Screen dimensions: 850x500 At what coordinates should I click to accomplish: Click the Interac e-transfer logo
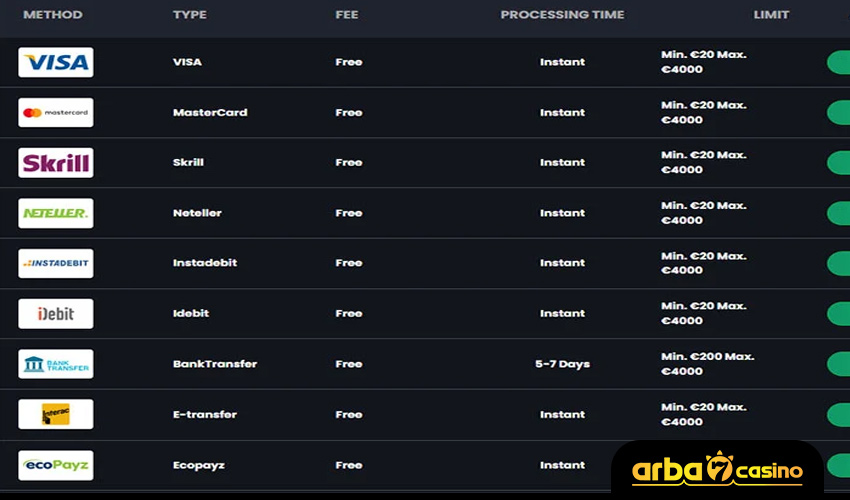[x=56, y=414]
